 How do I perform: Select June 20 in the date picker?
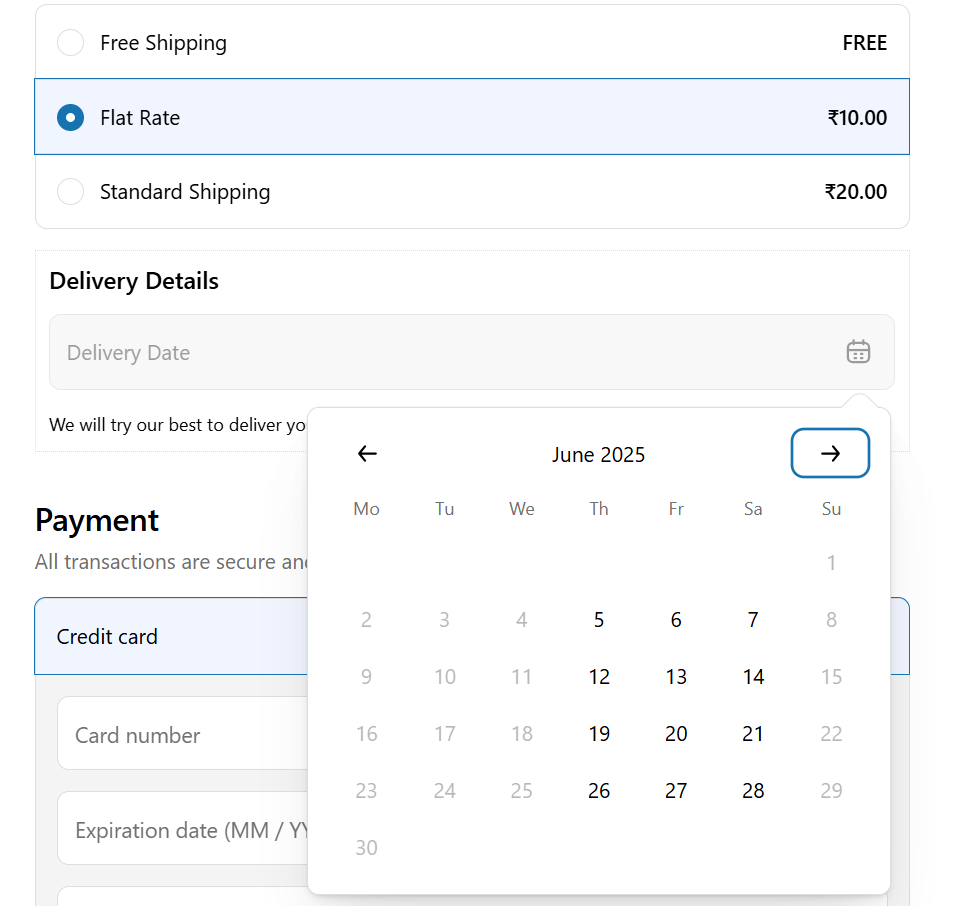point(676,734)
